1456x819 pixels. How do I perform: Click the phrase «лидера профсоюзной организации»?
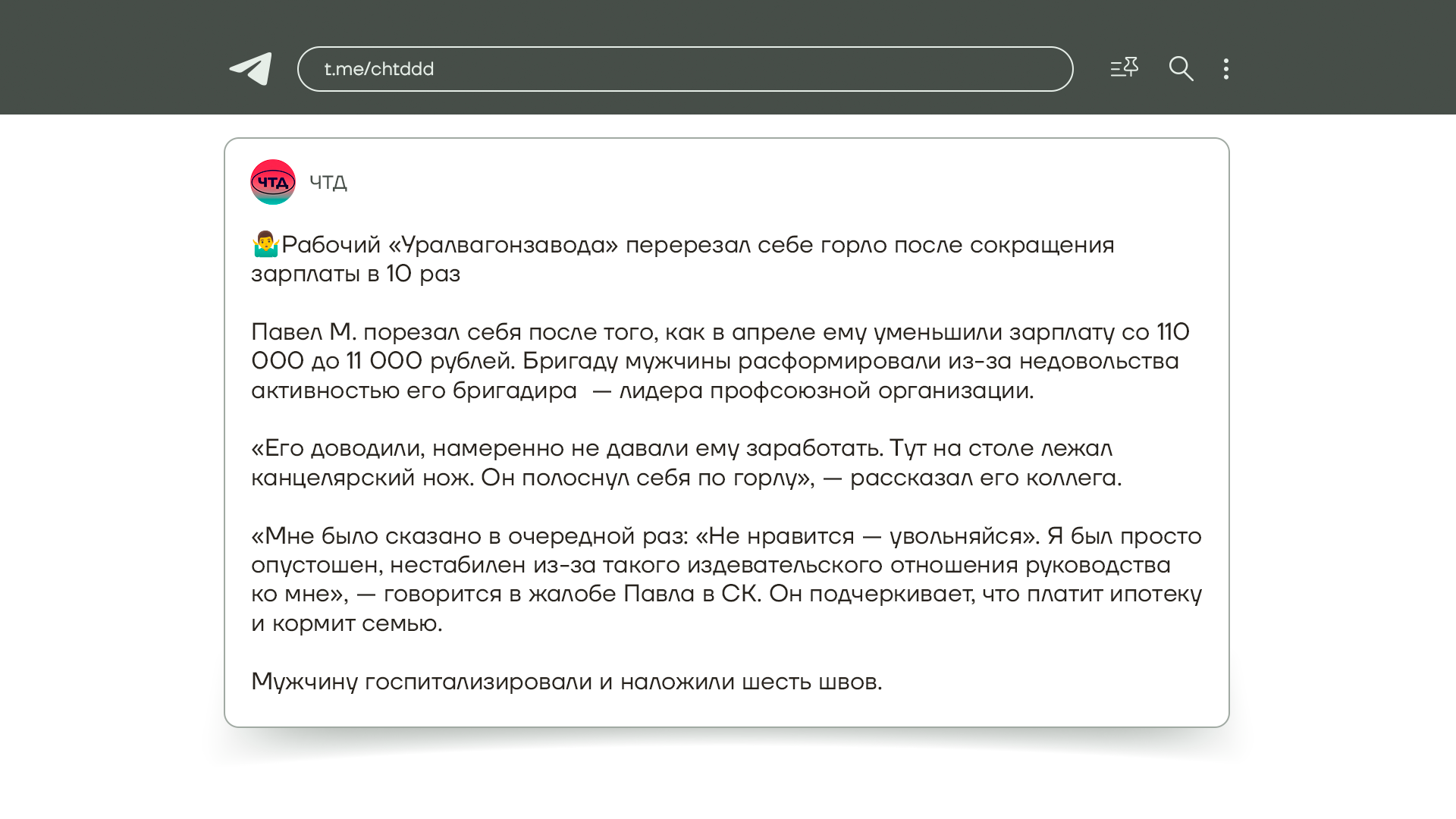point(825,391)
